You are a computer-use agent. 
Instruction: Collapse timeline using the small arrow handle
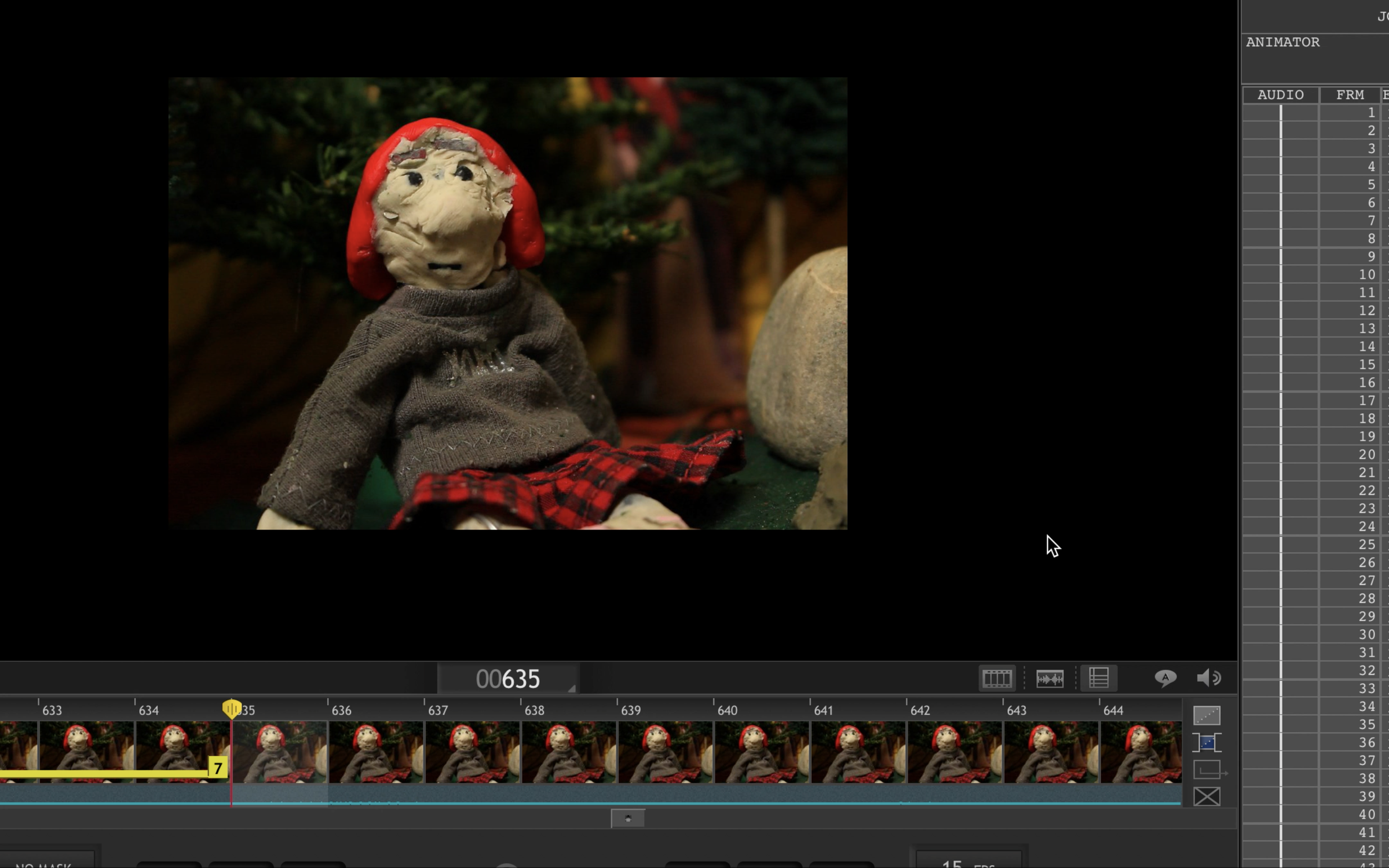[x=628, y=819]
